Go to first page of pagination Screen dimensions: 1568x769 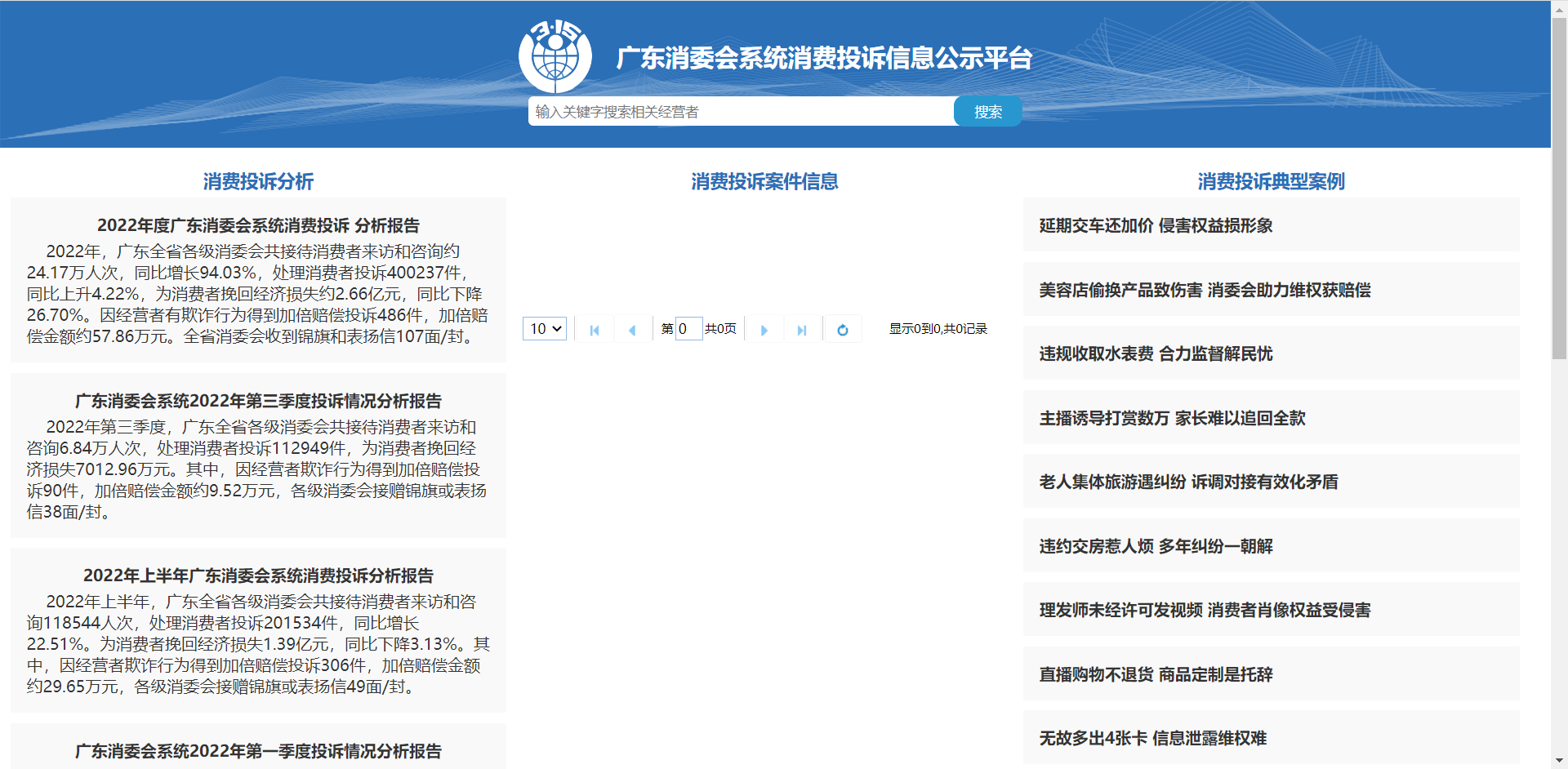(x=595, y=330)
